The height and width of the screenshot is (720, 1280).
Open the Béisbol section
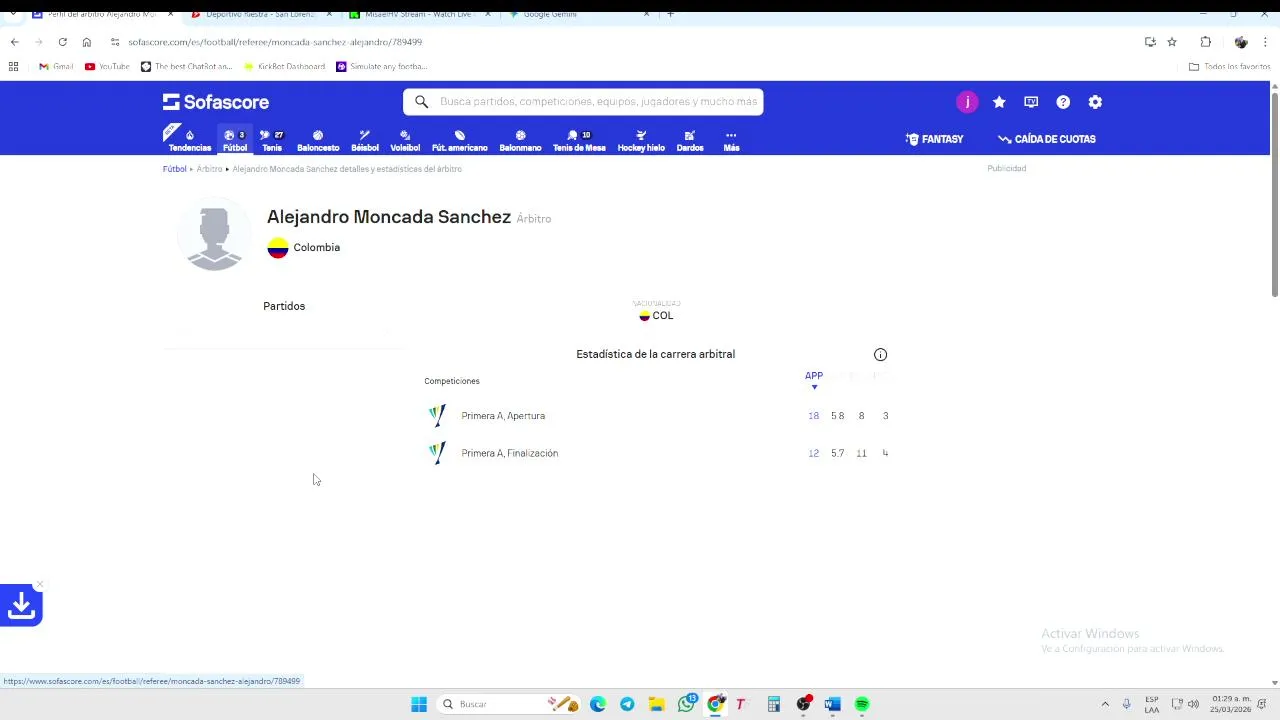point(365,140)
